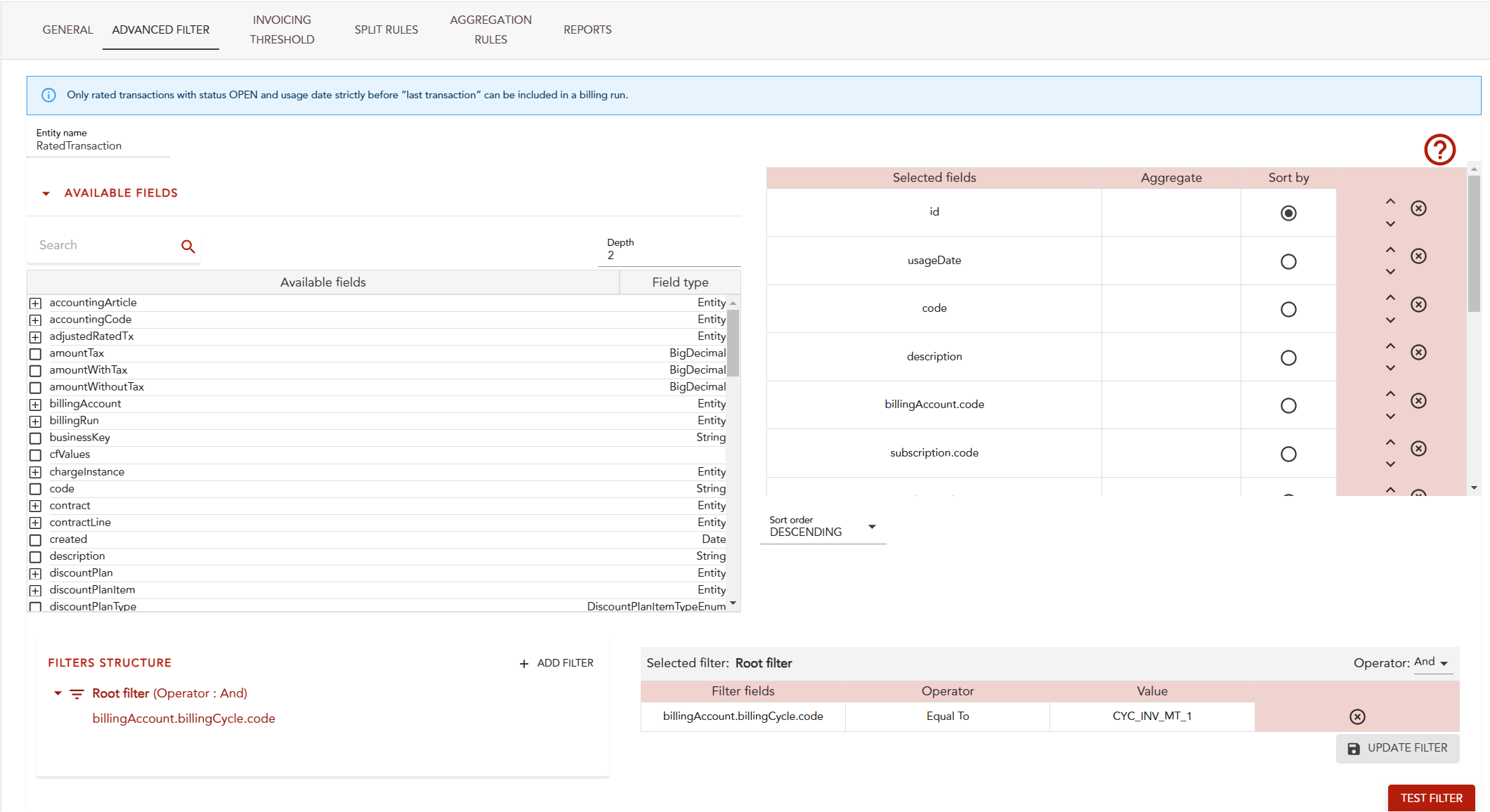The height and width of the screenshot is (812, 1490).
Task: Switch to the Split Rules tab
Action: [386, 30]
